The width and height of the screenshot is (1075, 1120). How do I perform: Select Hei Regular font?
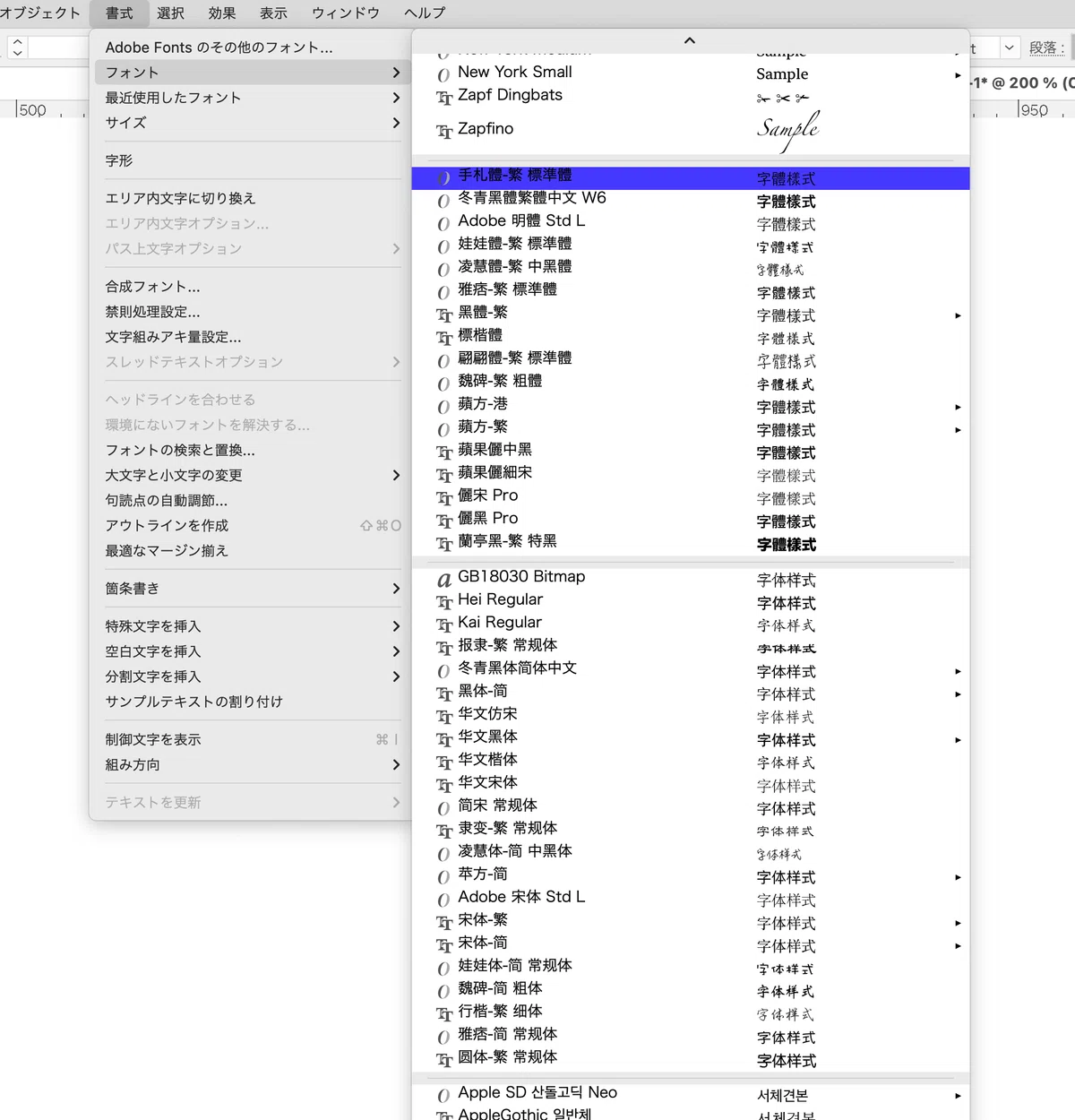(690, 600)
